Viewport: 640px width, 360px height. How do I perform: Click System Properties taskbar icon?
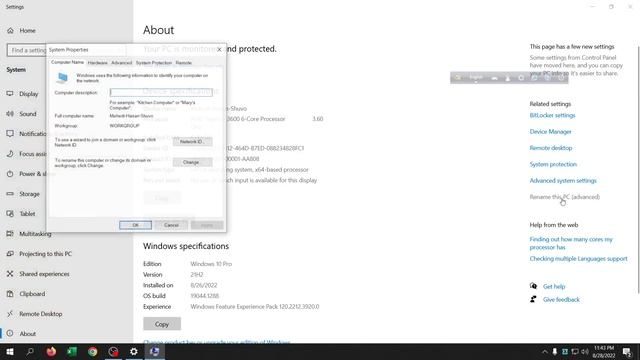click(x=155, y=351)
